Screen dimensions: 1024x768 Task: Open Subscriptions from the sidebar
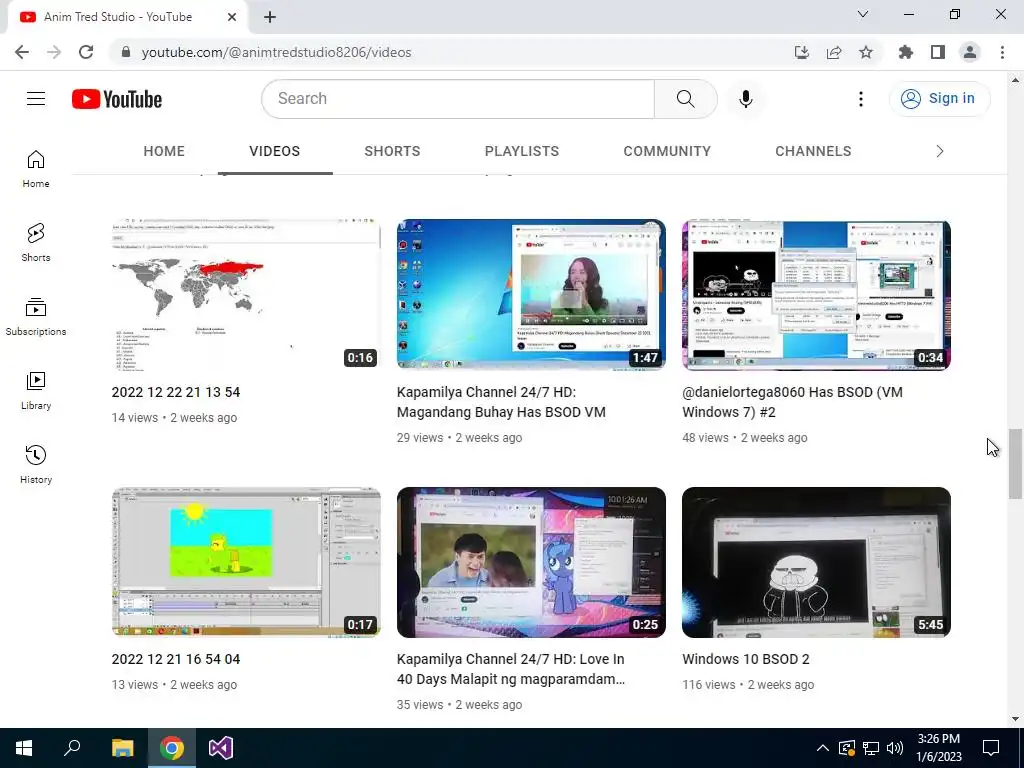pos(36,316)
